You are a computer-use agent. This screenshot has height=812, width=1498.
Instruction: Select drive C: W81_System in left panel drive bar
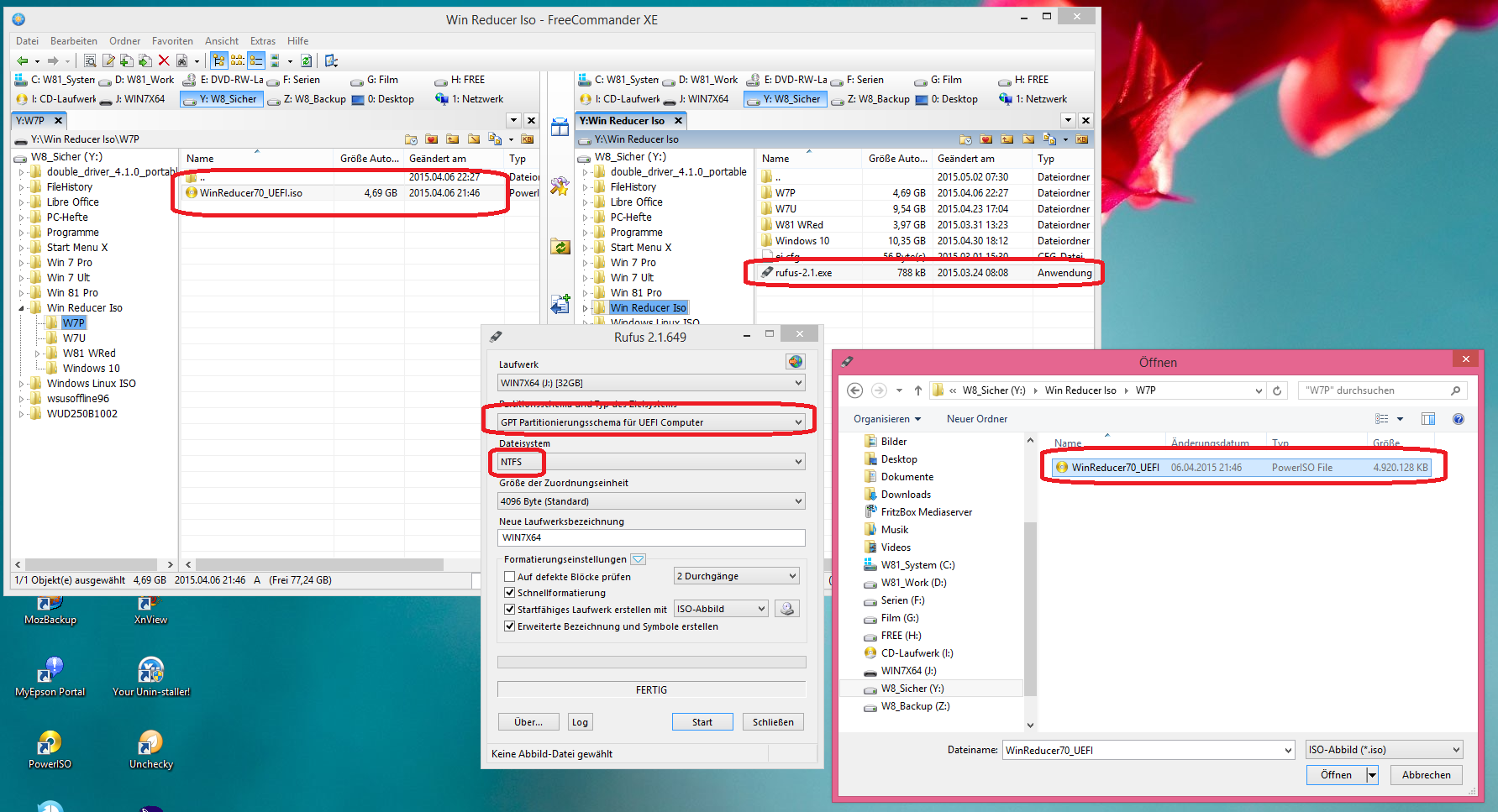coord(55,80)
